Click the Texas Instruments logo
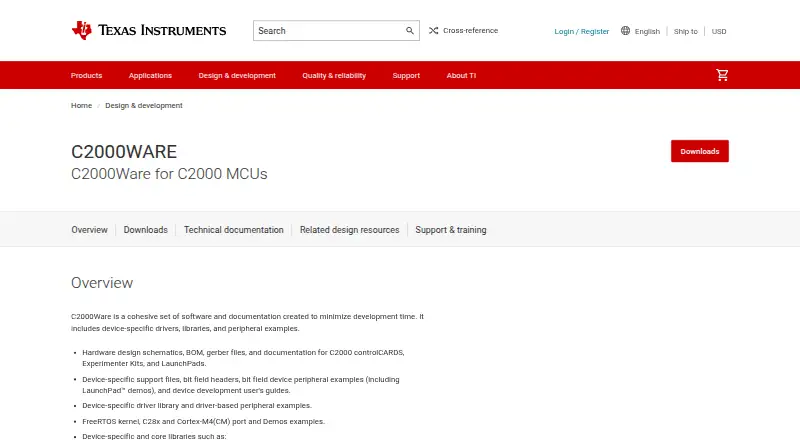The image size is (800, 440). coord(148,31)
